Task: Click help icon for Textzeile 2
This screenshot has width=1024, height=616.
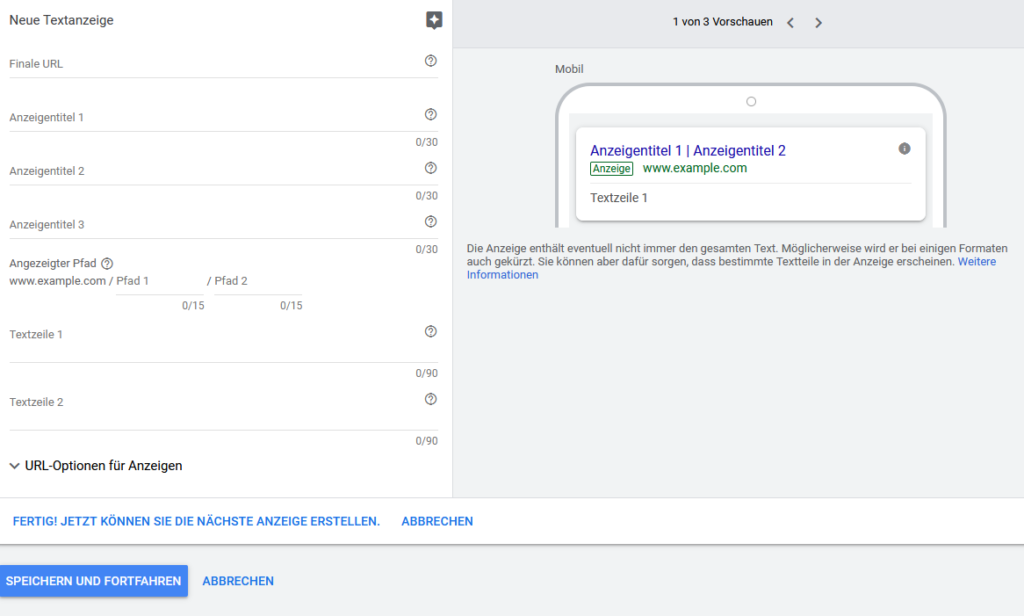Action: click(x=431, y=399)
